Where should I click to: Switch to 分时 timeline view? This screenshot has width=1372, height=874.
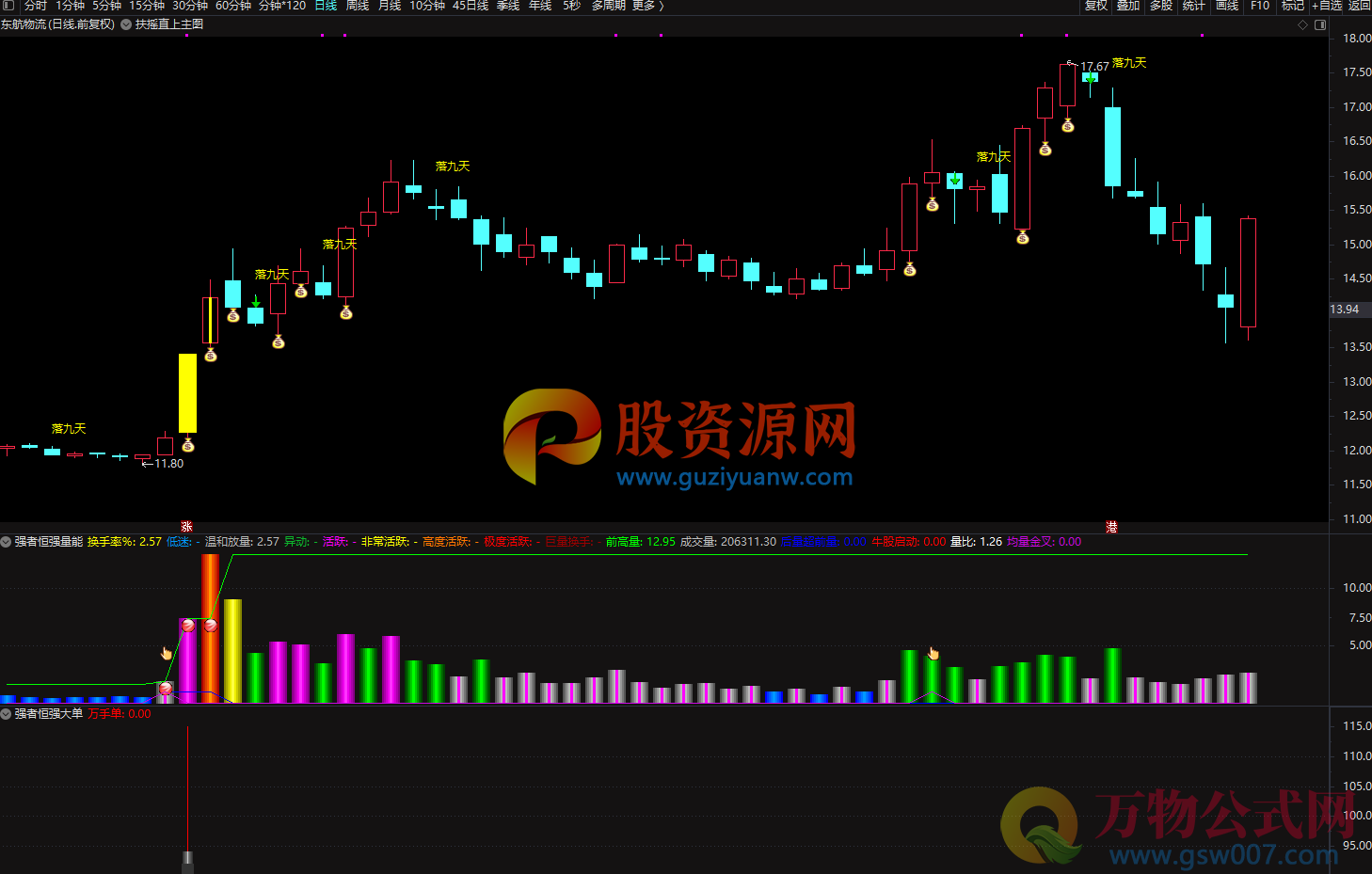[x=35, y=5]
